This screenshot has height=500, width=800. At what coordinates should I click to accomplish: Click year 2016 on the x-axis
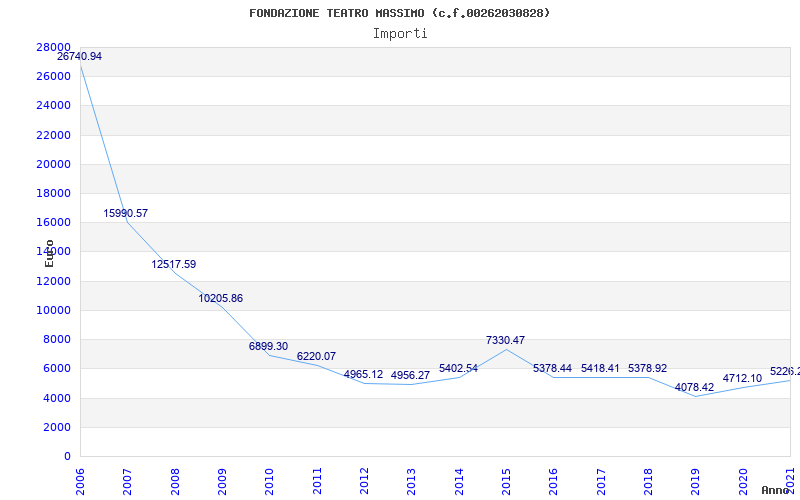[x=554, y=481]
